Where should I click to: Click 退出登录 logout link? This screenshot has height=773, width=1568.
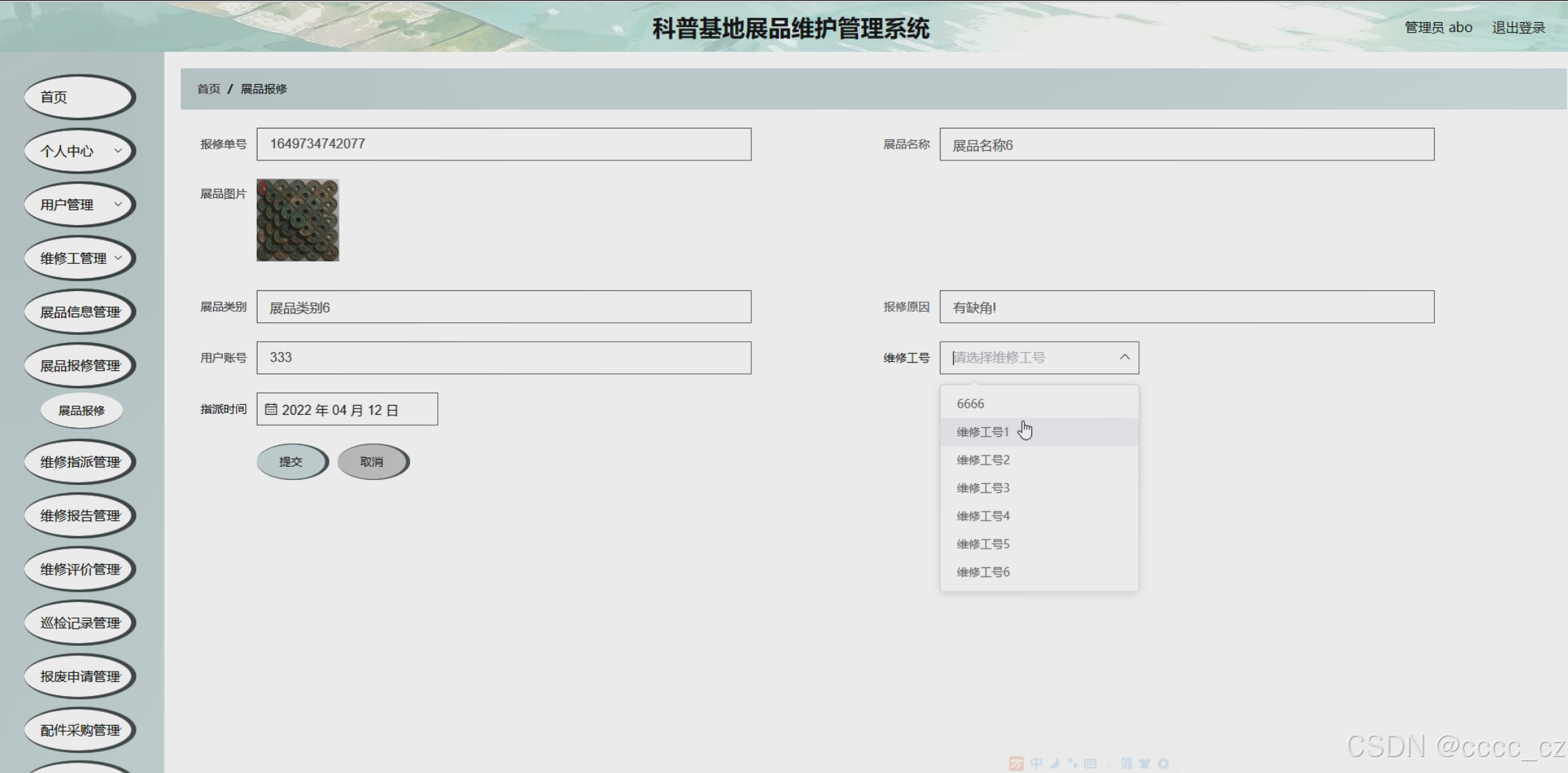click(x=1518, y=28)
